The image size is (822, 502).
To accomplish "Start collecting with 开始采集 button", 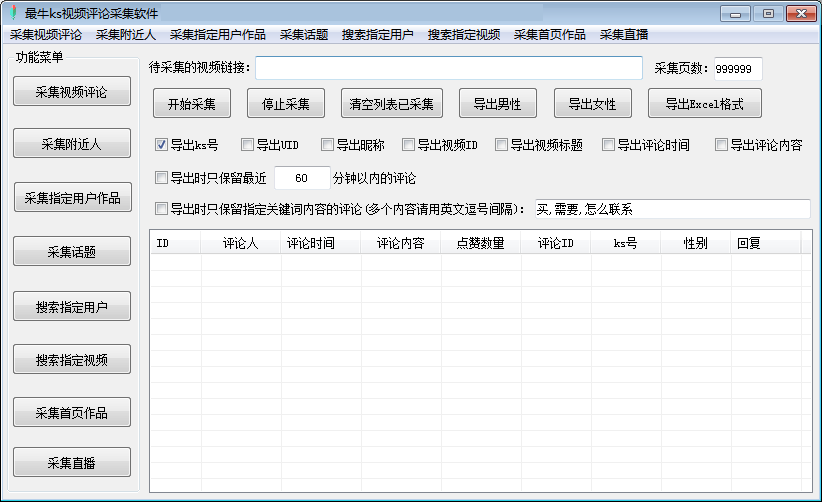I will [192, 103].
